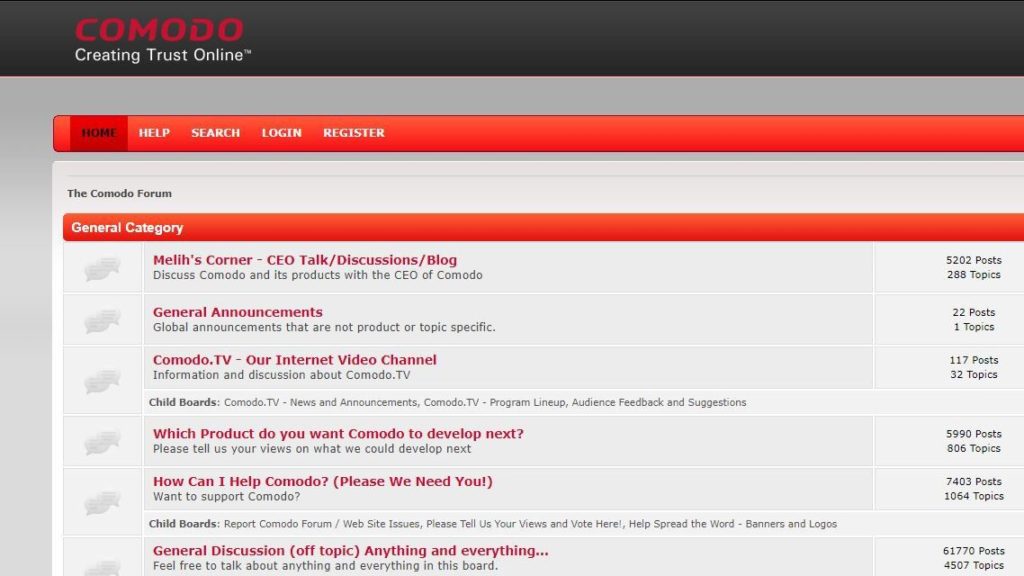The width and height of the screenshot is (1024, 576).
Task: Open Help Spread the Word child board
Action: [x=733, y=524]
